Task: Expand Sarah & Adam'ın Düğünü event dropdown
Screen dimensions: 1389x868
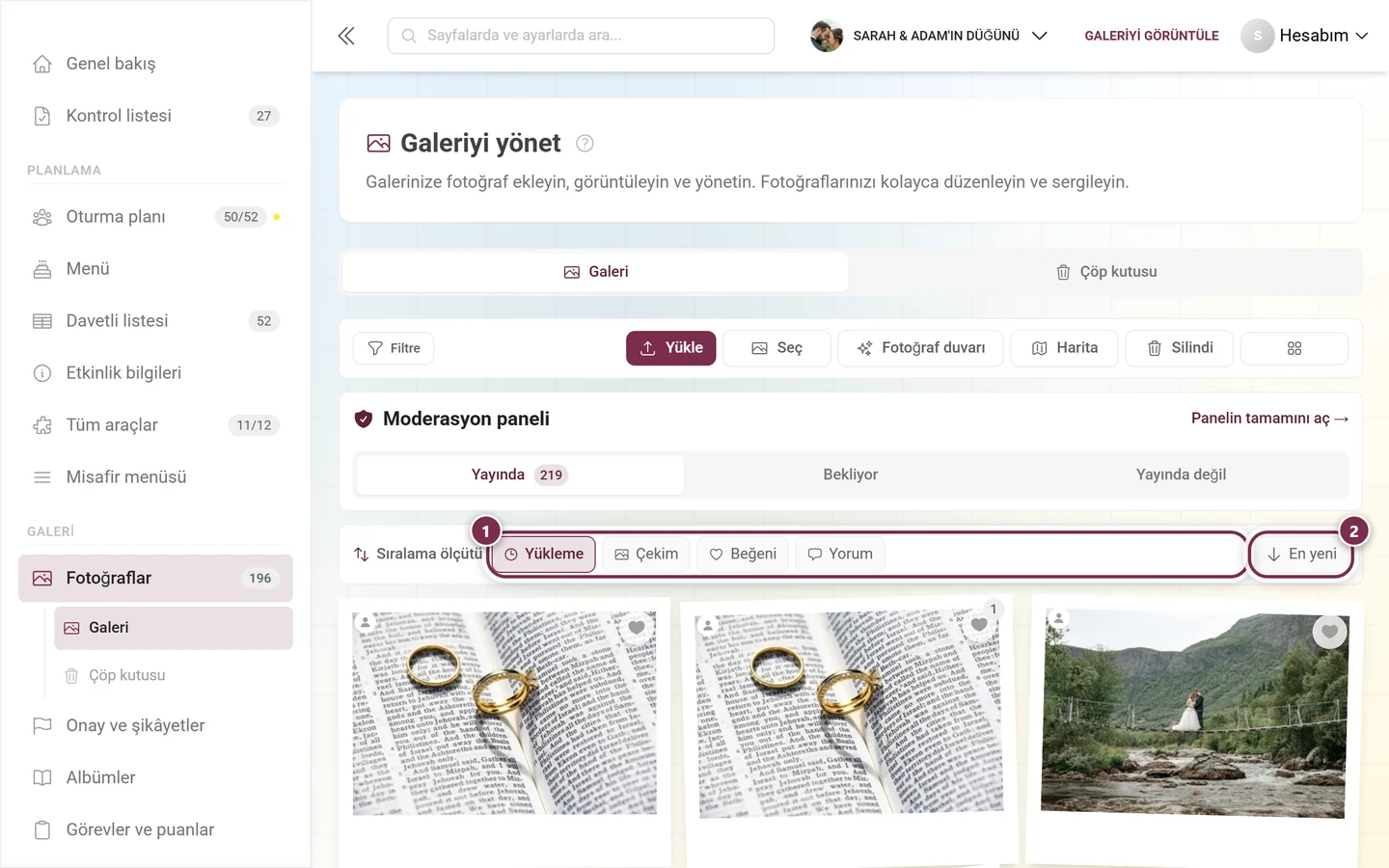Action: (930, 36)
